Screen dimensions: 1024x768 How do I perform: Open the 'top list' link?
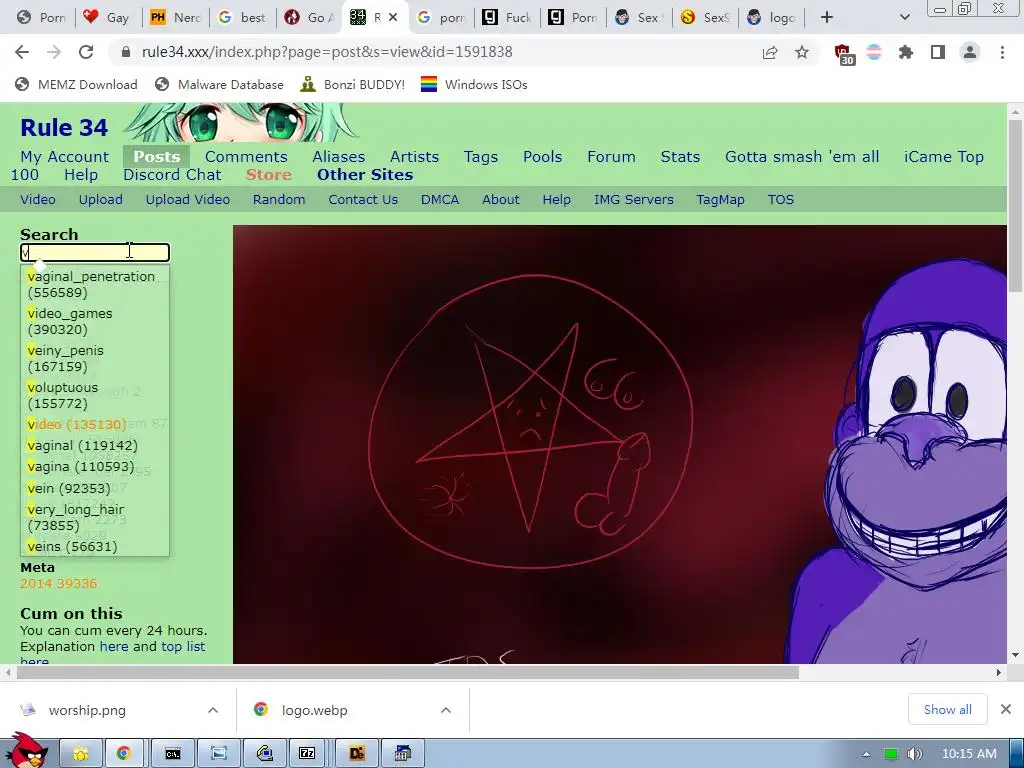(183, 647)
